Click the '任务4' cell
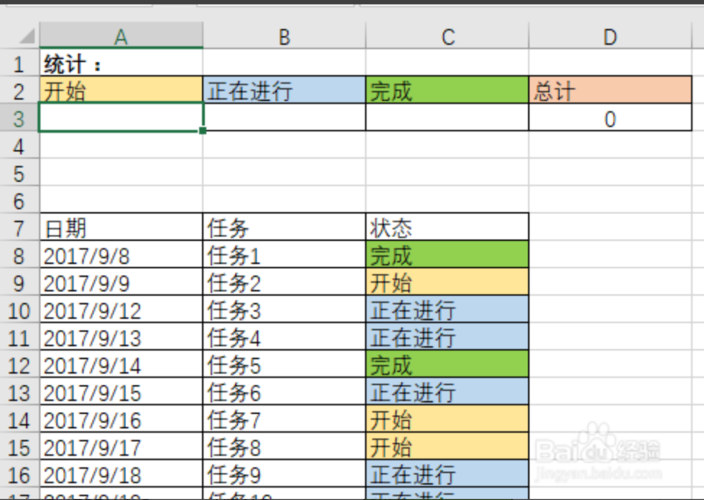The height and width of the screenshot is (500, 704). point(284,338)
